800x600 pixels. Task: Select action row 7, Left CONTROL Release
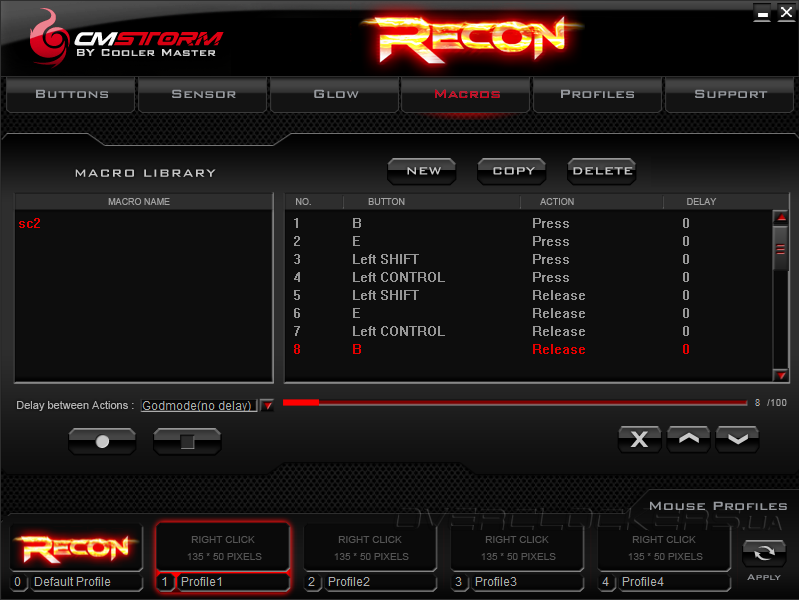[528, 331]
